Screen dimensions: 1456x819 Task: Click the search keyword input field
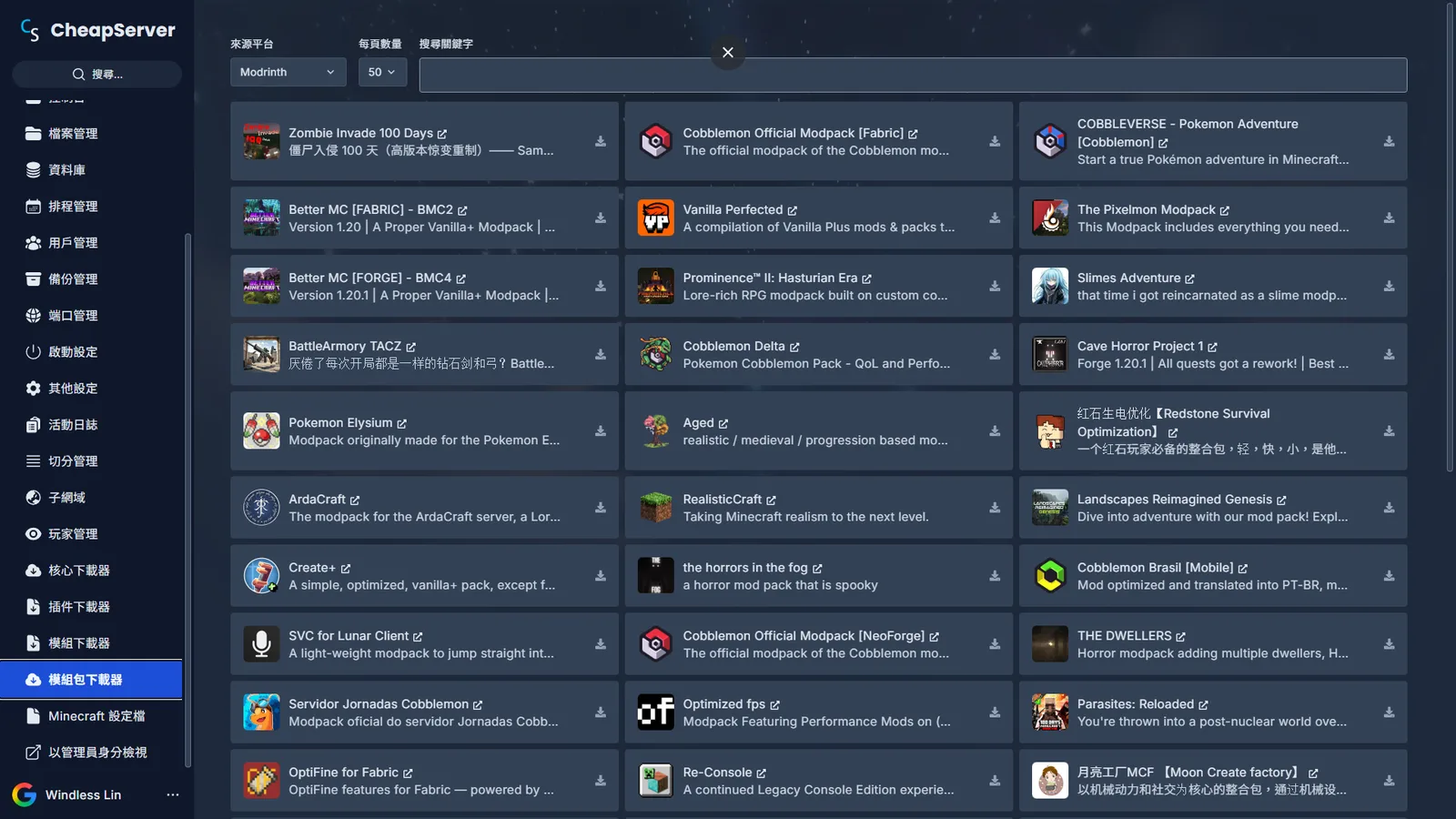click(x=913, y=76)
